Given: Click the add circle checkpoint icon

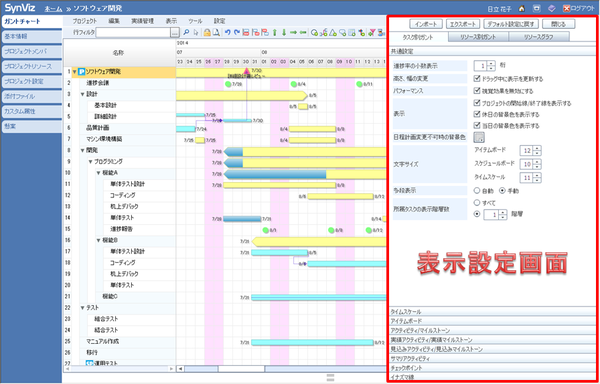Looking at the screenshot, I should (314, 33).
